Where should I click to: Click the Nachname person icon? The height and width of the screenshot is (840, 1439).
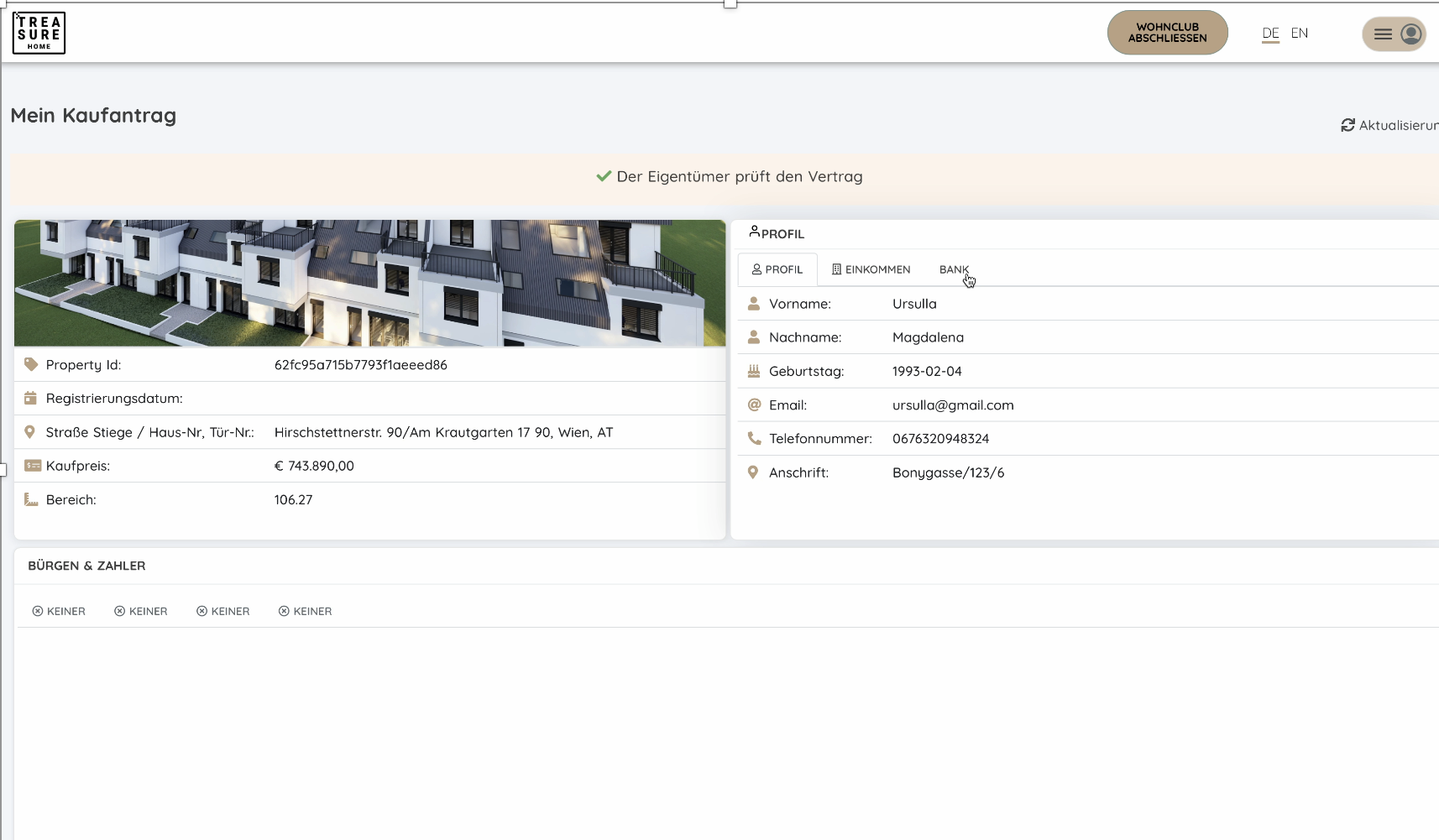pos(754,337)
